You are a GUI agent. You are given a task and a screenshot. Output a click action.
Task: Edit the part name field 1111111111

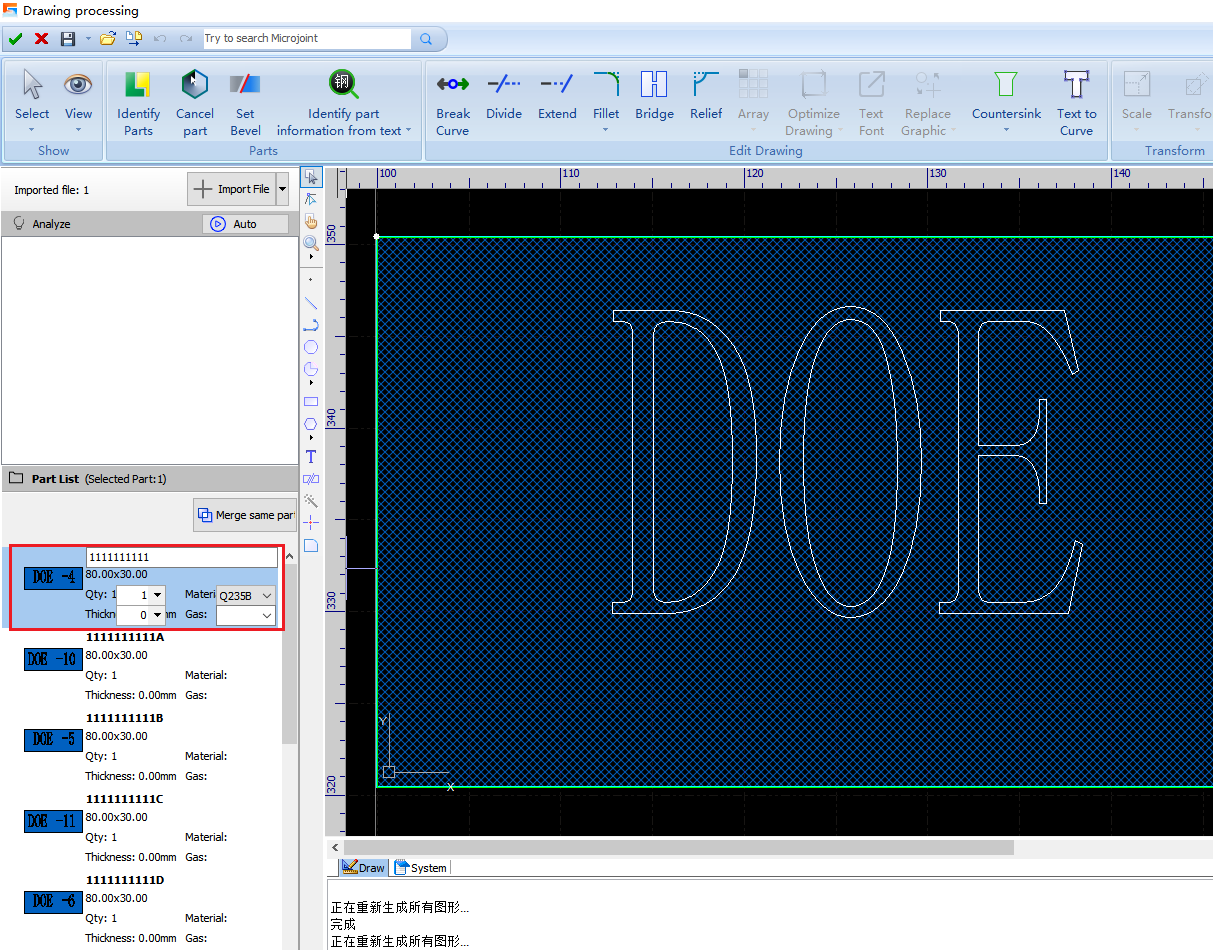181,557
